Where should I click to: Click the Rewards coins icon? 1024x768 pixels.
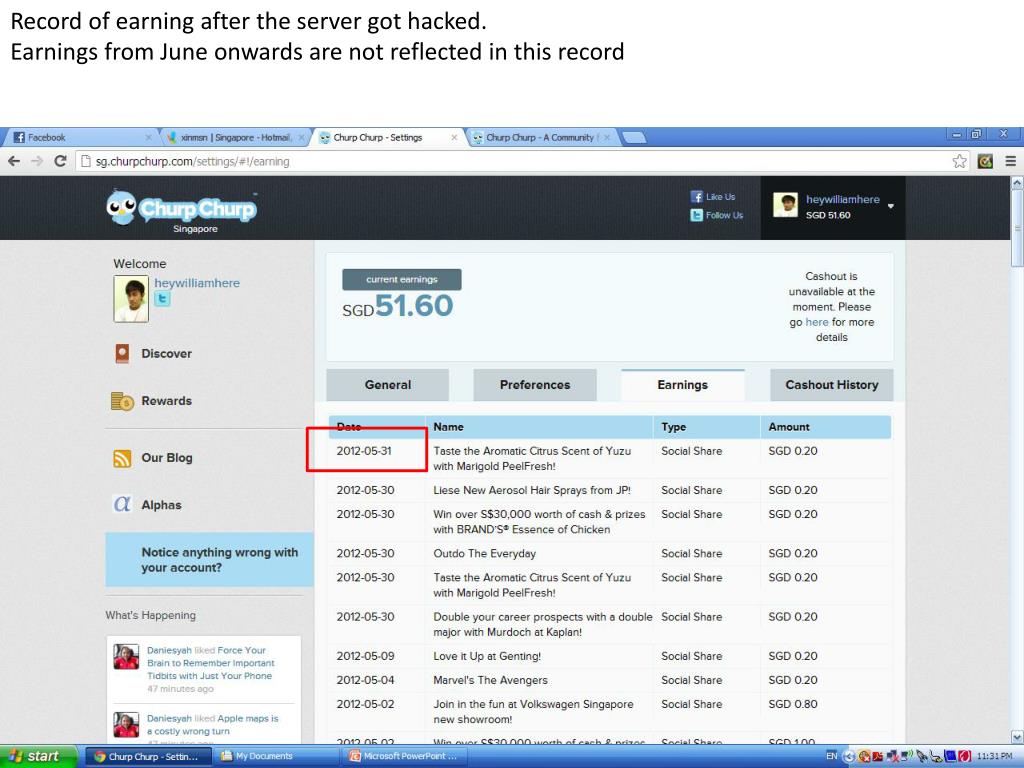(x=122, y=401)
